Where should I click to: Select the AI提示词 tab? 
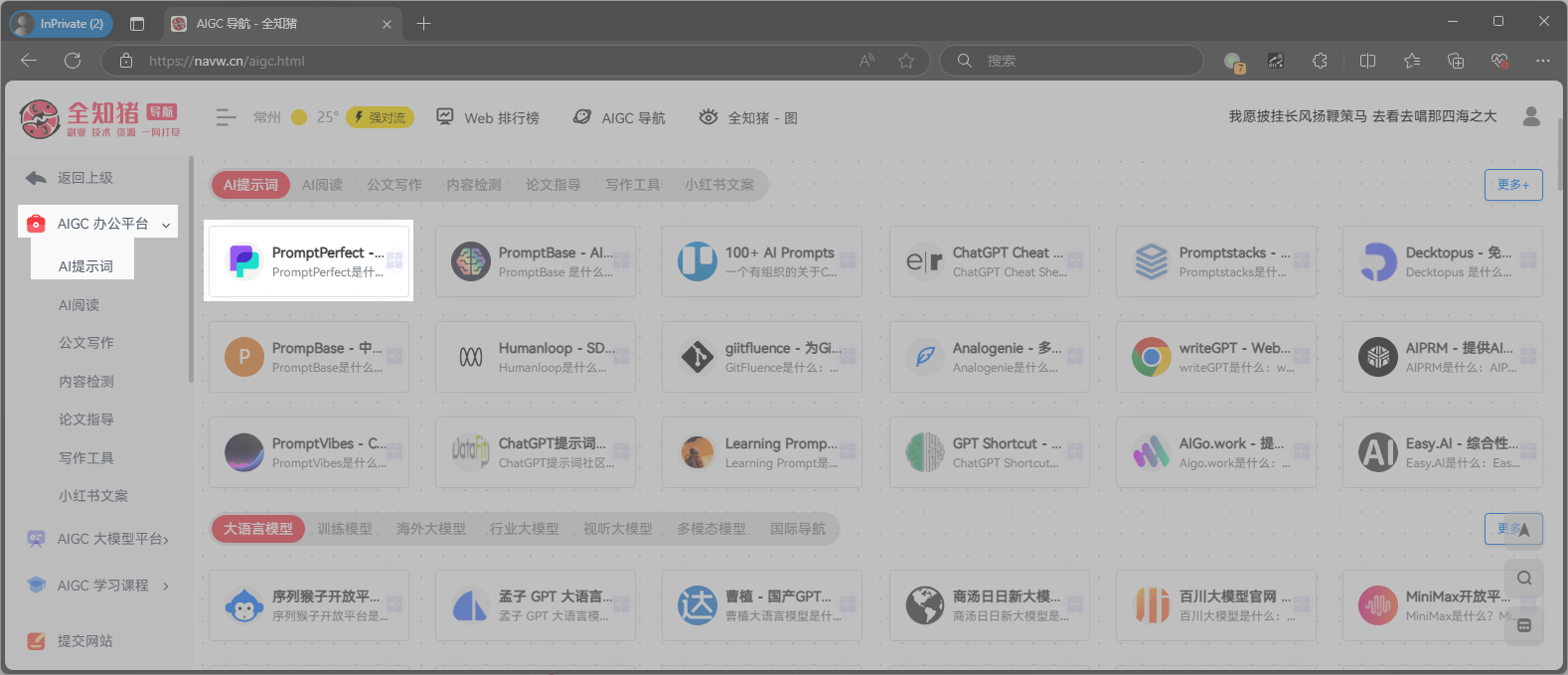(x=250, y=185)
